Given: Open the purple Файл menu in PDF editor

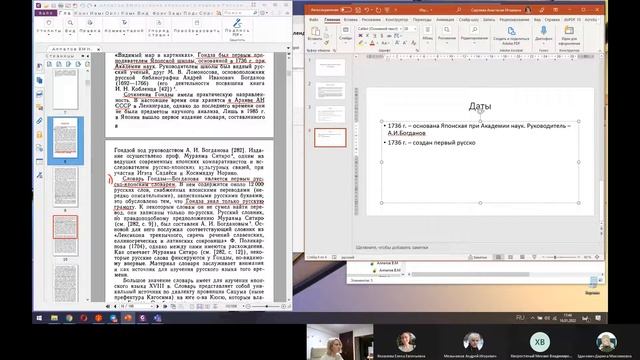Looking at the screenshot, I should [x=46, y=13].
